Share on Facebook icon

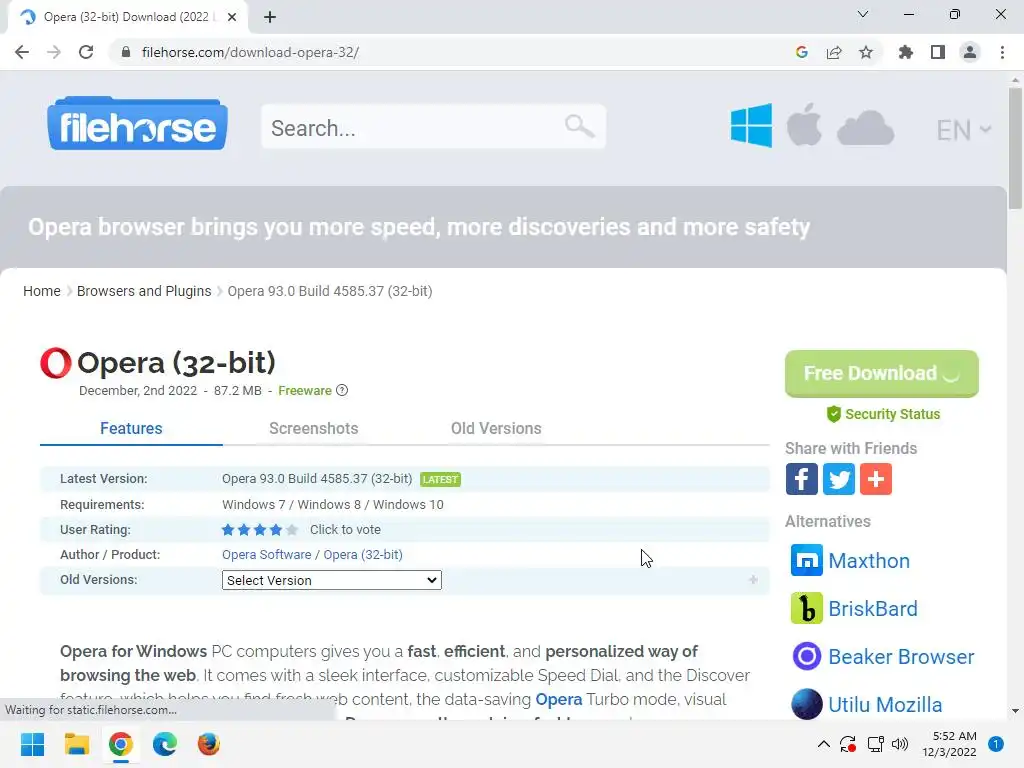point(801,479)
